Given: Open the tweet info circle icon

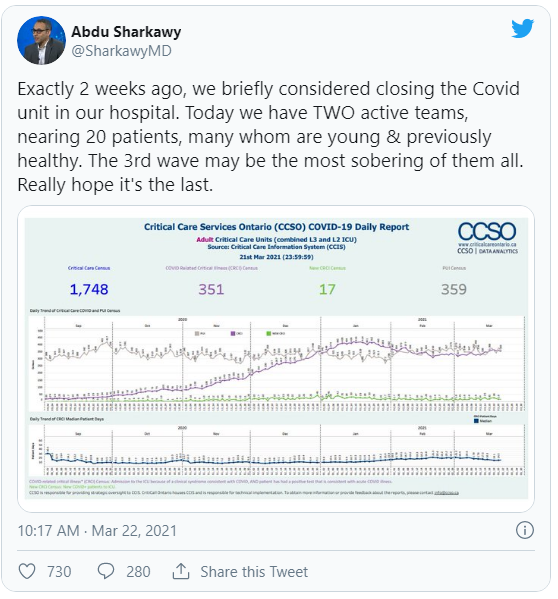Looking at the screenshot, I should point(525,530).
